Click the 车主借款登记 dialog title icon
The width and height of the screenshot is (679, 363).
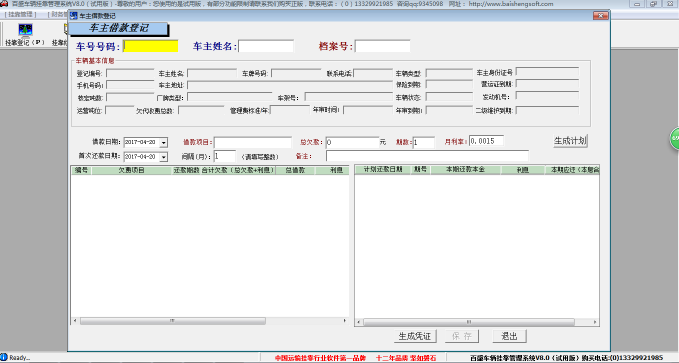coord(74,16)
